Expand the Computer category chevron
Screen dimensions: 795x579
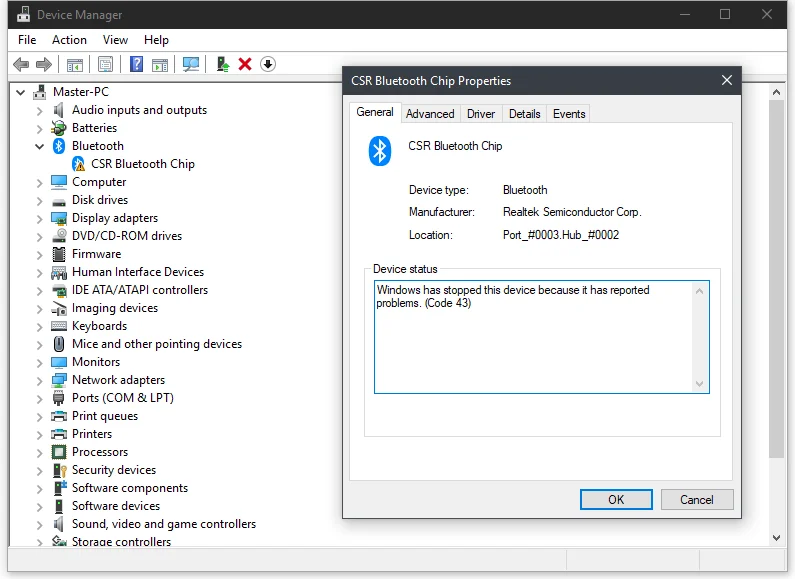click(40, 183)
